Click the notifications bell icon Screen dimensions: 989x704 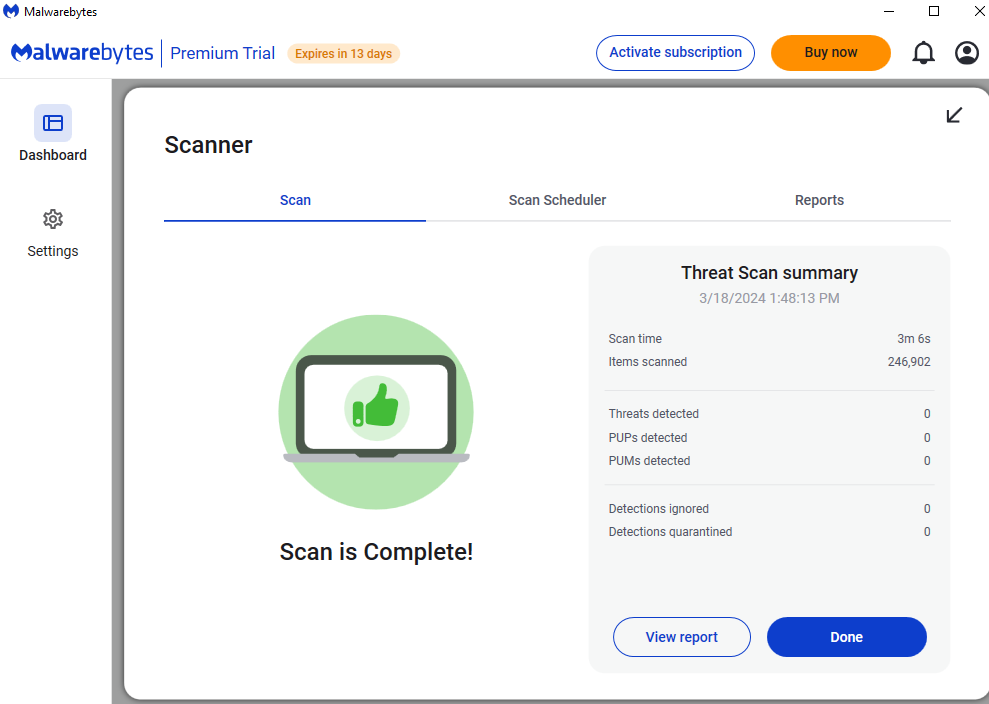click(x=924, y=53)
